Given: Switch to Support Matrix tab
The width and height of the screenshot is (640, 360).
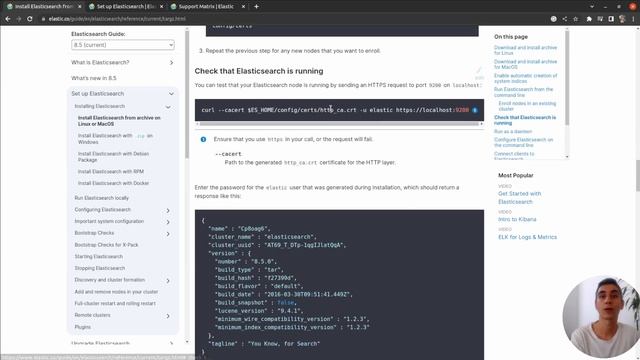Looking at the screenshot, I should point(207,7).
